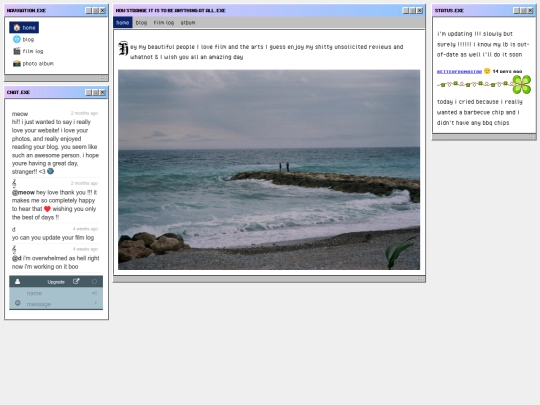Click the @d mention in chat
The width and height of the screenshot is (540, 405).
click(17, 258)
